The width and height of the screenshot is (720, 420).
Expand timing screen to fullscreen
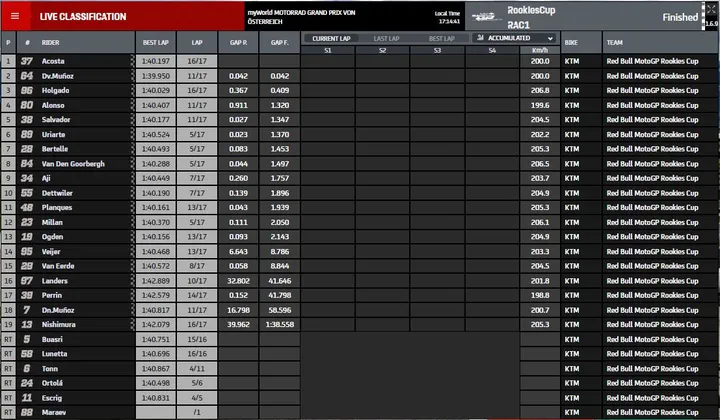[713, 7]
